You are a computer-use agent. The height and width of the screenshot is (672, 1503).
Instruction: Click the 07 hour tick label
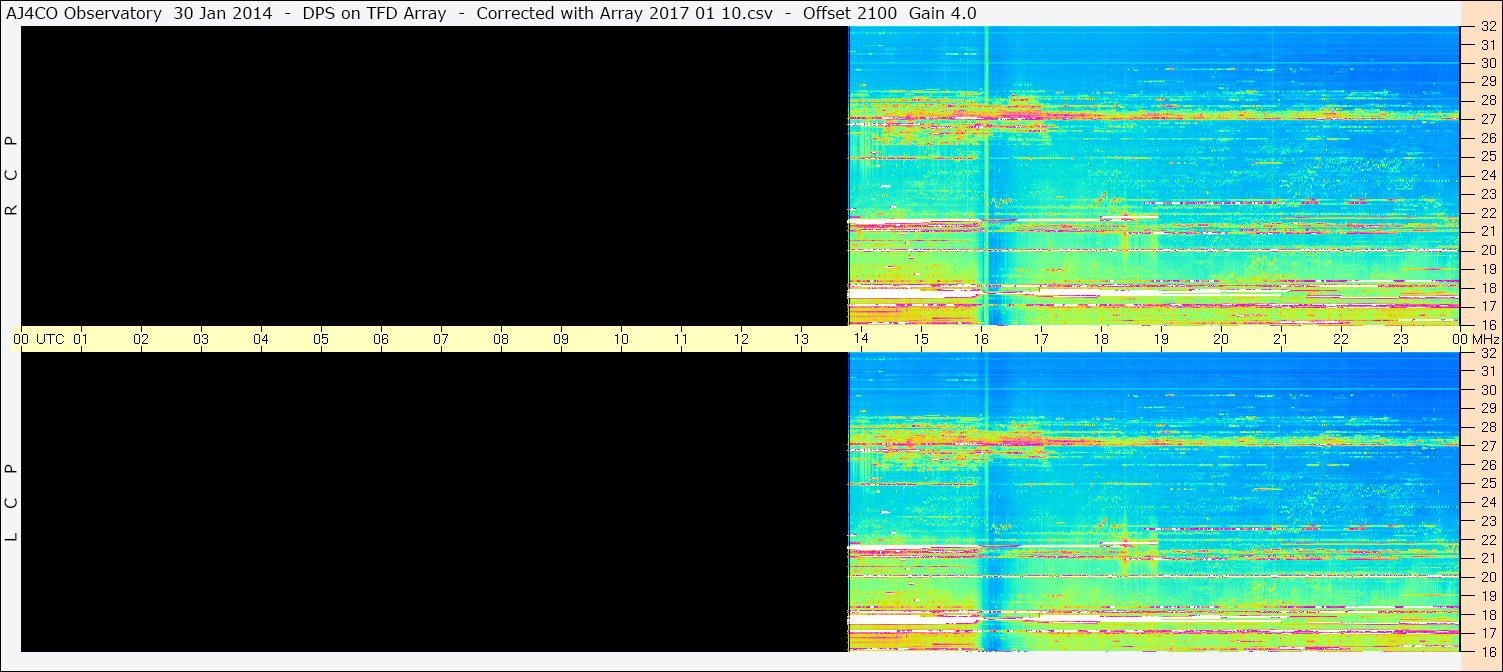coord(441,339)
